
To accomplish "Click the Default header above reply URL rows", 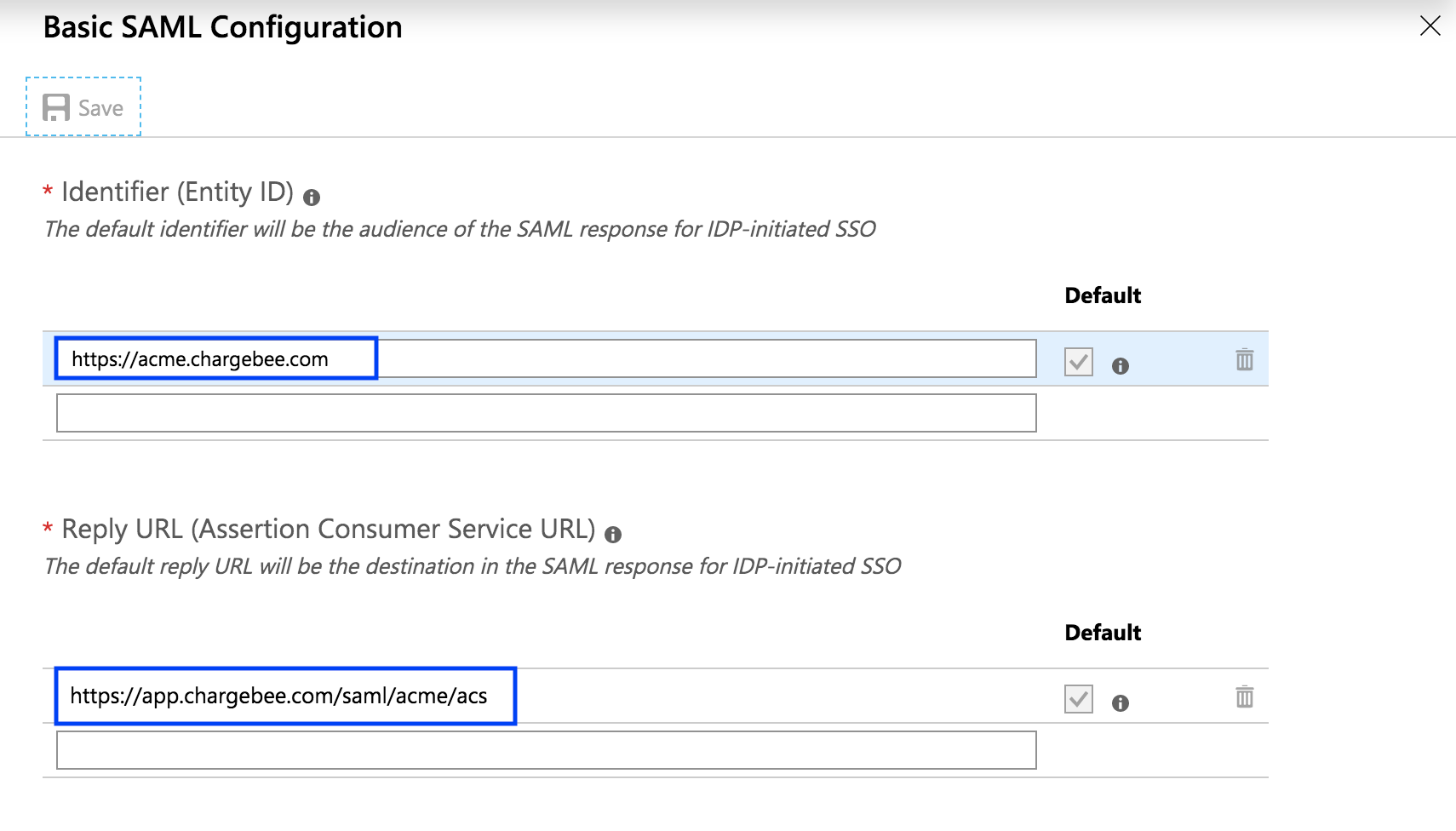I will 1102,633.
